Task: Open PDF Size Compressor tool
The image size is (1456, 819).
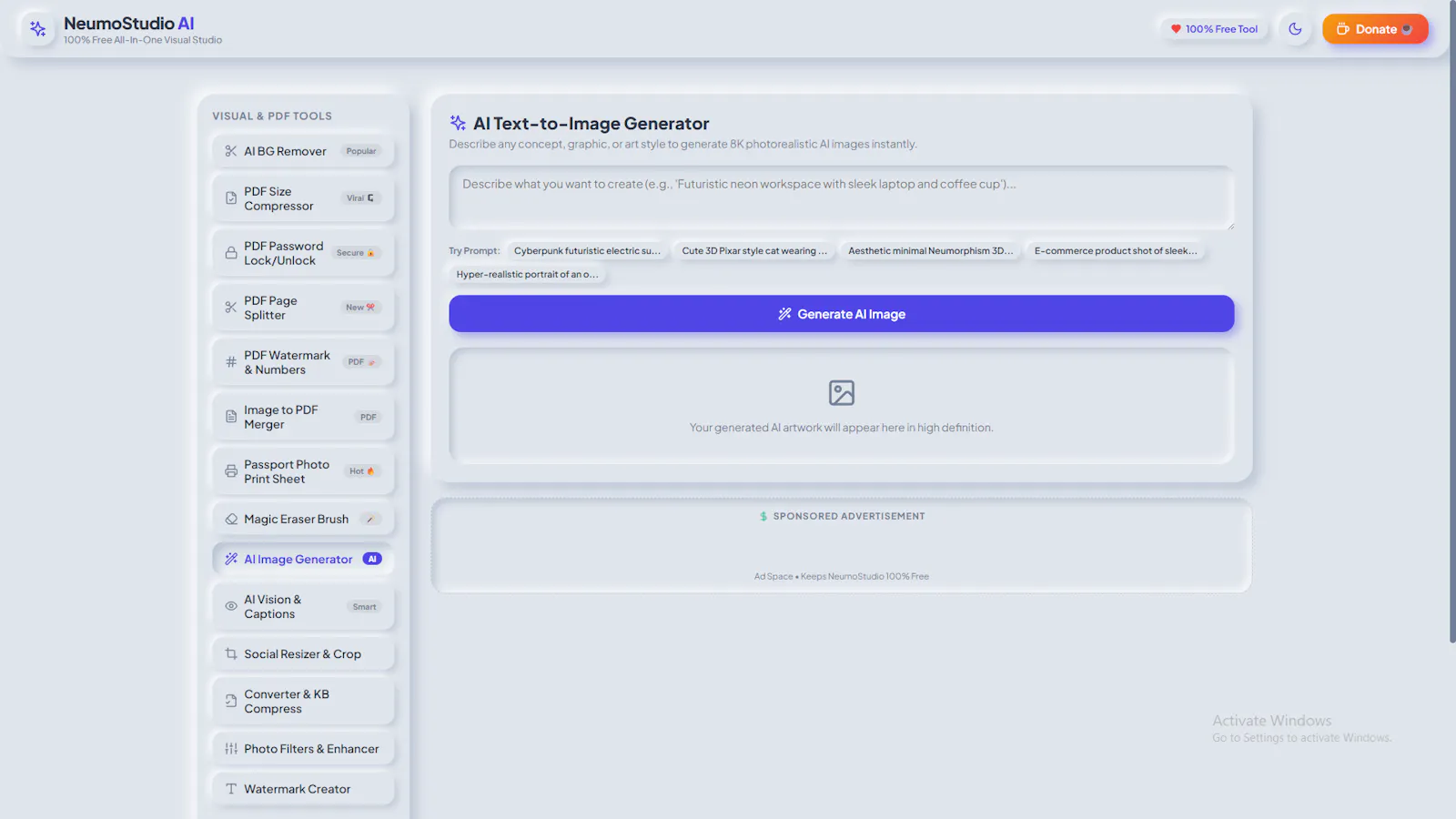Action: [x=303, y=198]
